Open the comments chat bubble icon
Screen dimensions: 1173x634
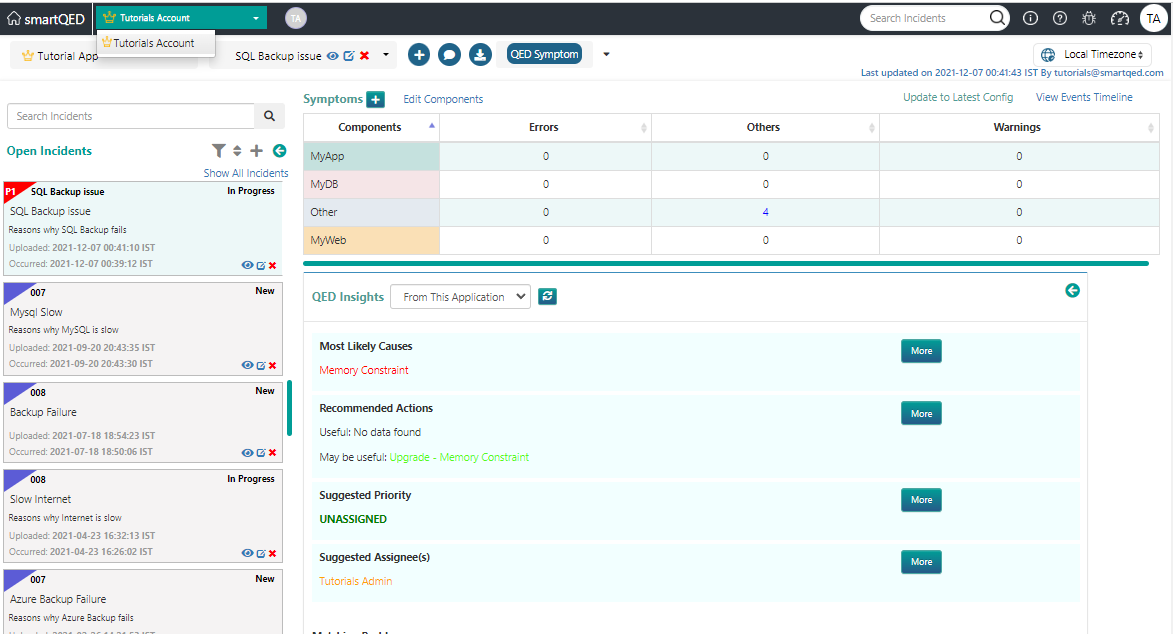450,55
